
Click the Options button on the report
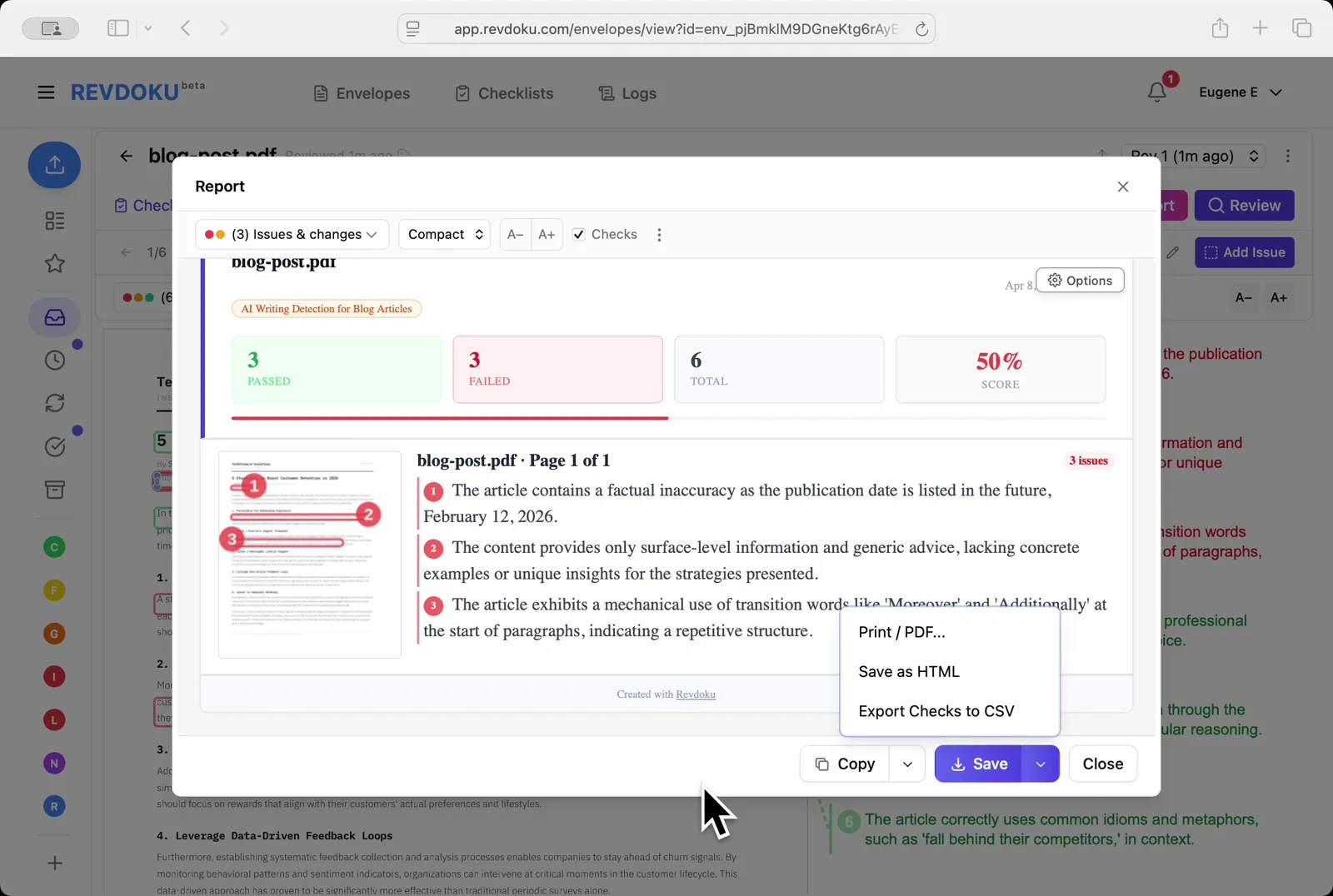[1080, 281]
